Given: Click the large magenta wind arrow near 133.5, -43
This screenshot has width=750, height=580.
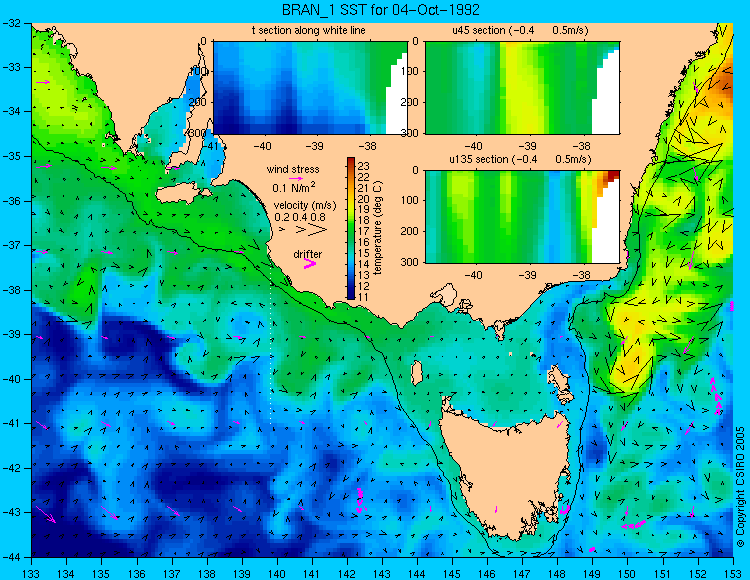Looking at the screenshot, I should 46,514.
